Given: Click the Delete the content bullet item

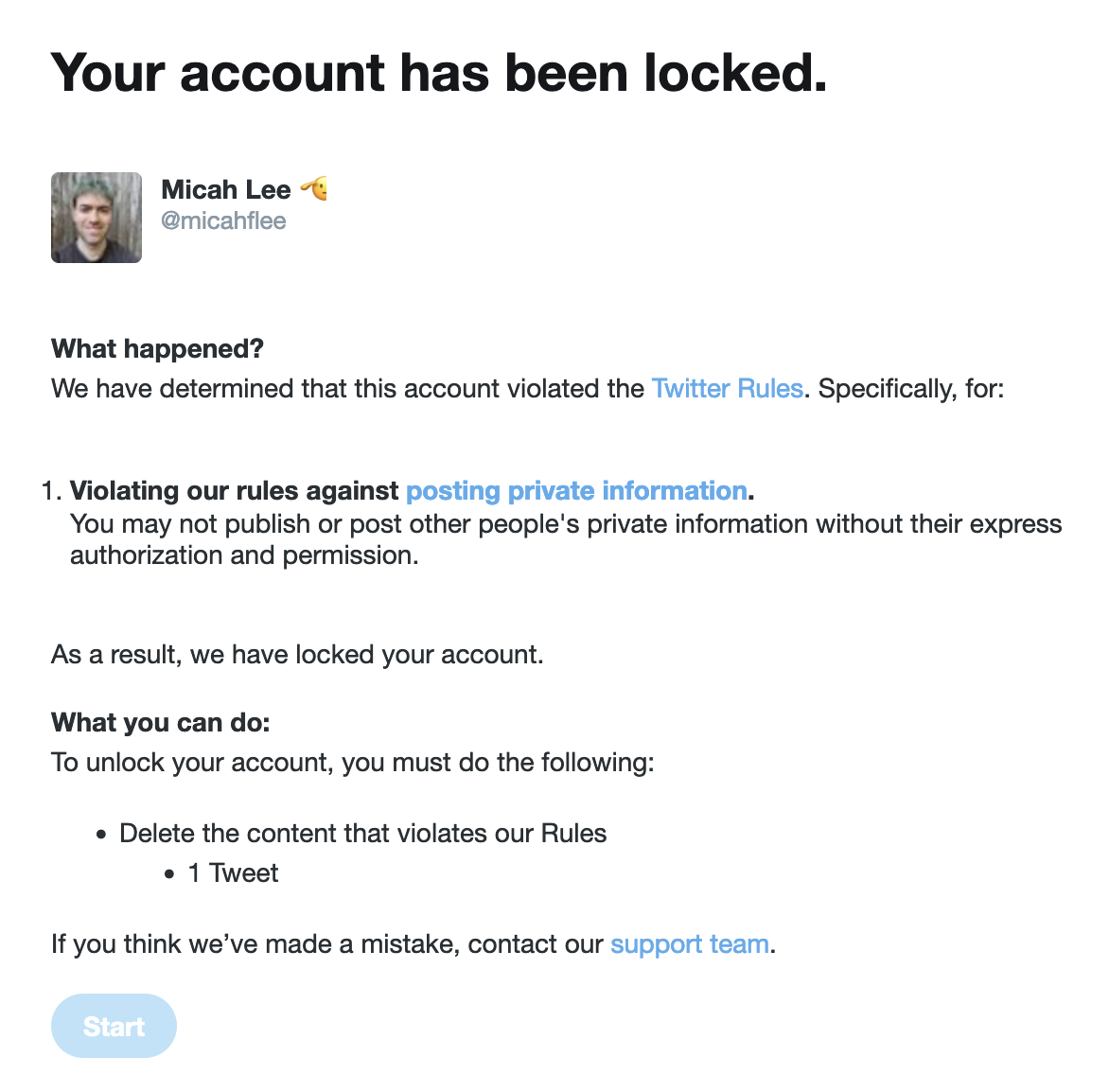Looking at the screenshot, I should [x=362, y=834].
